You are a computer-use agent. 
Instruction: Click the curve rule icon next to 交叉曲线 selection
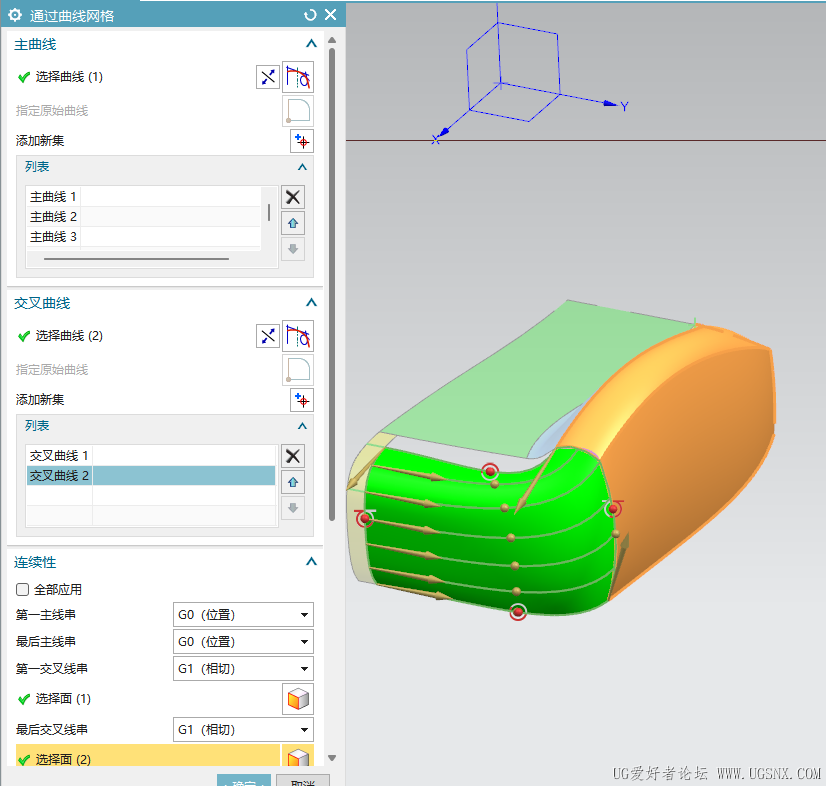click(297, 336)
